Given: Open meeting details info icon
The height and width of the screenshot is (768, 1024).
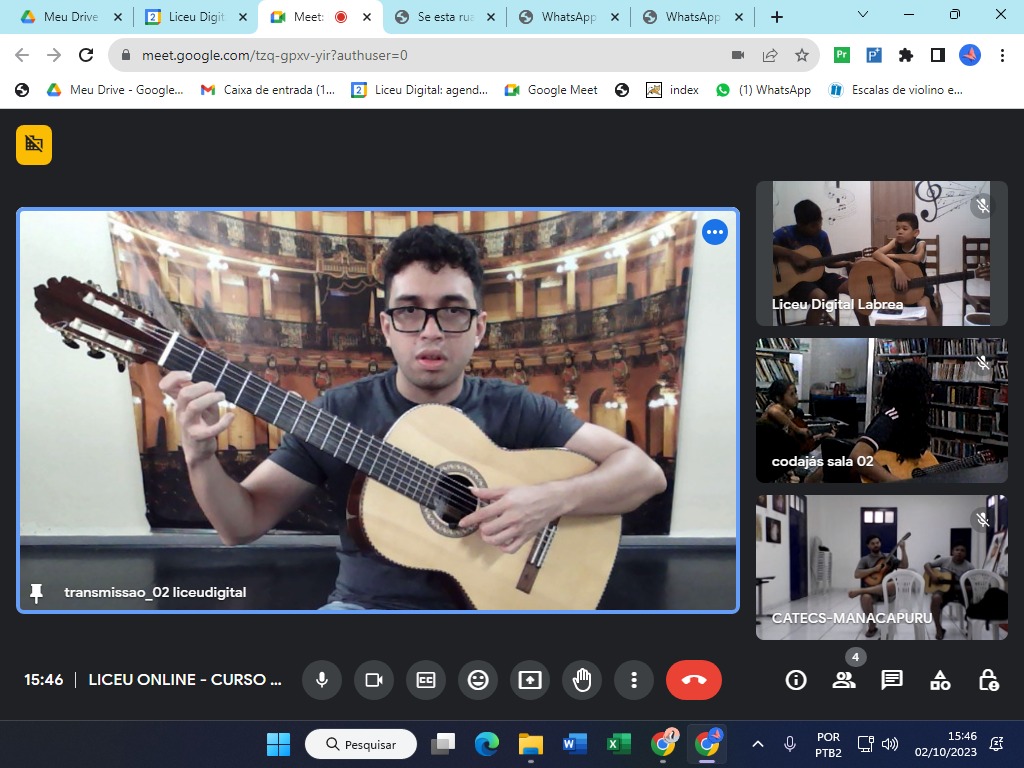Looking at the screenshot, I should tap(796, 680).
